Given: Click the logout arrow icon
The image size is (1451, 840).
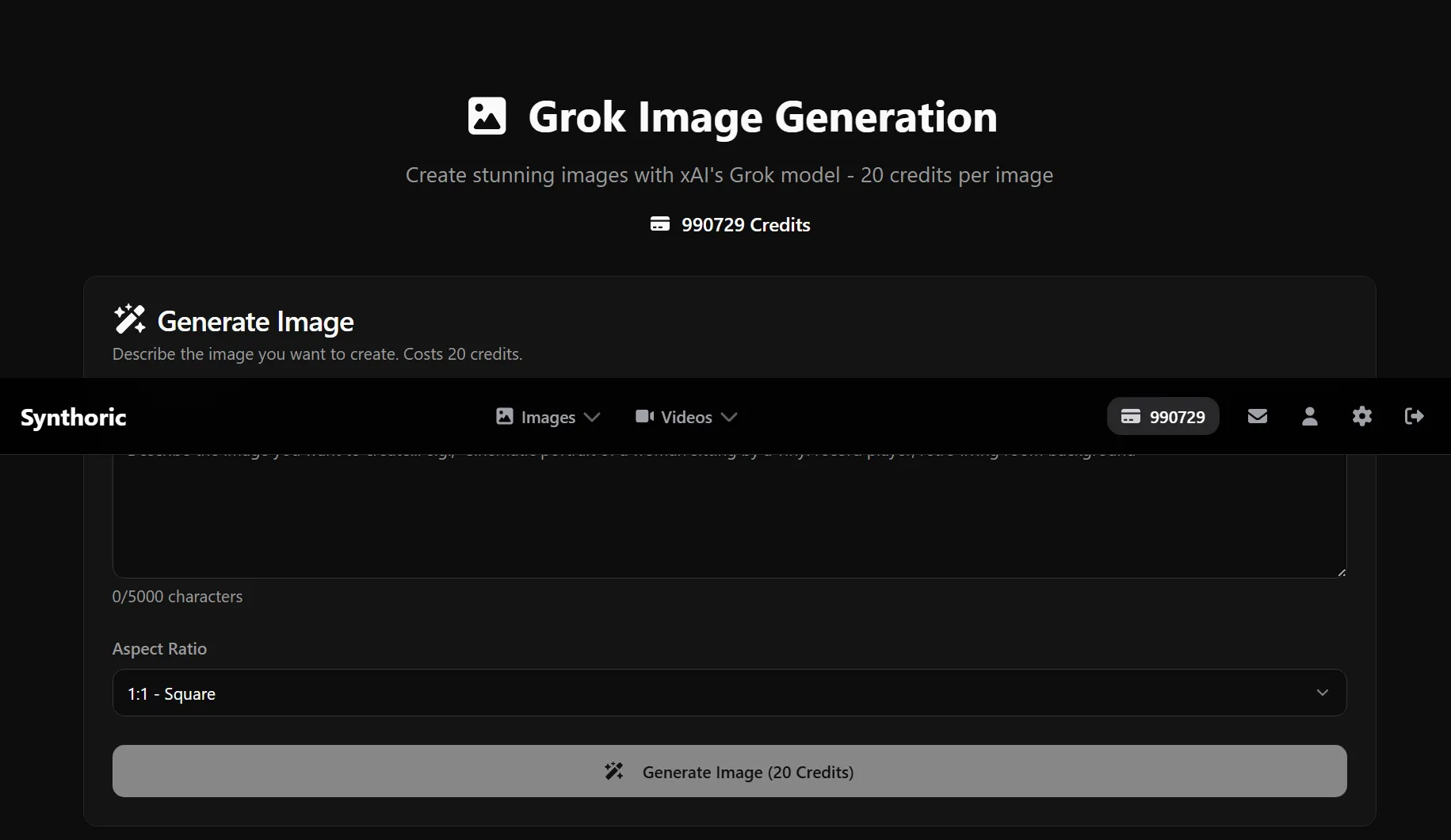Looking at the screenshot, I should [1414, 416].
